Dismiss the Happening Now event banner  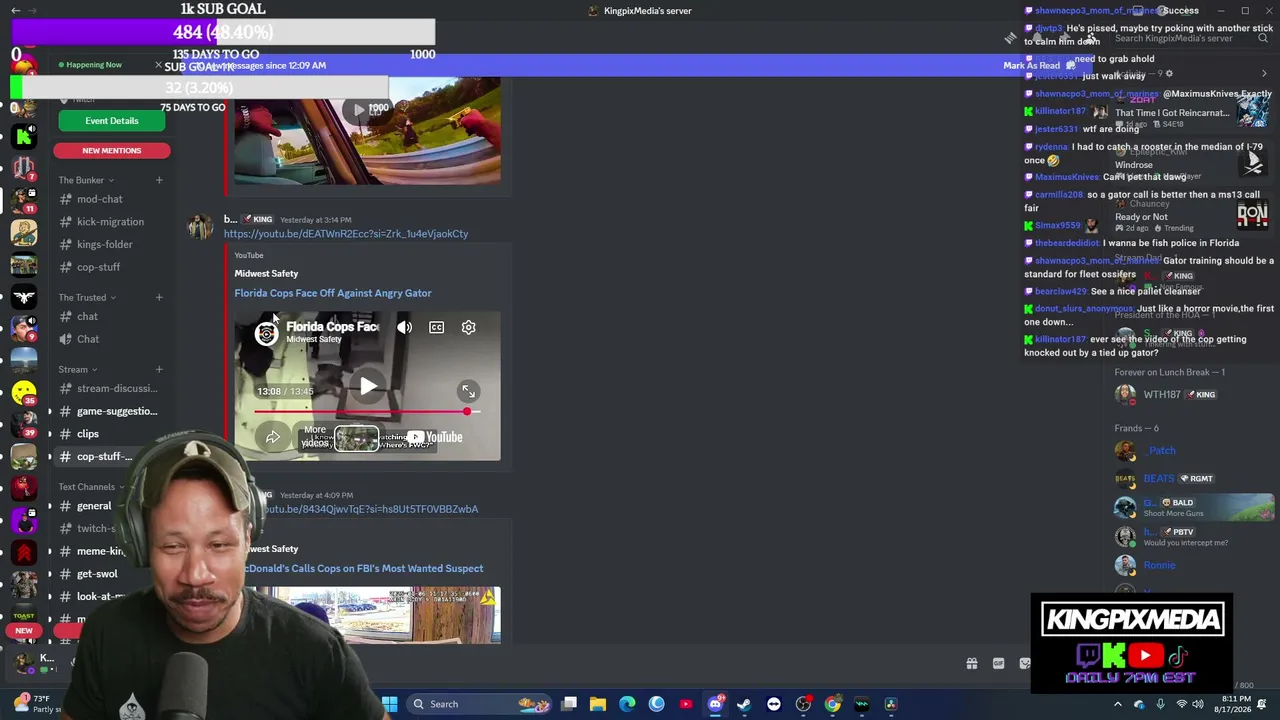click(158, 65)
